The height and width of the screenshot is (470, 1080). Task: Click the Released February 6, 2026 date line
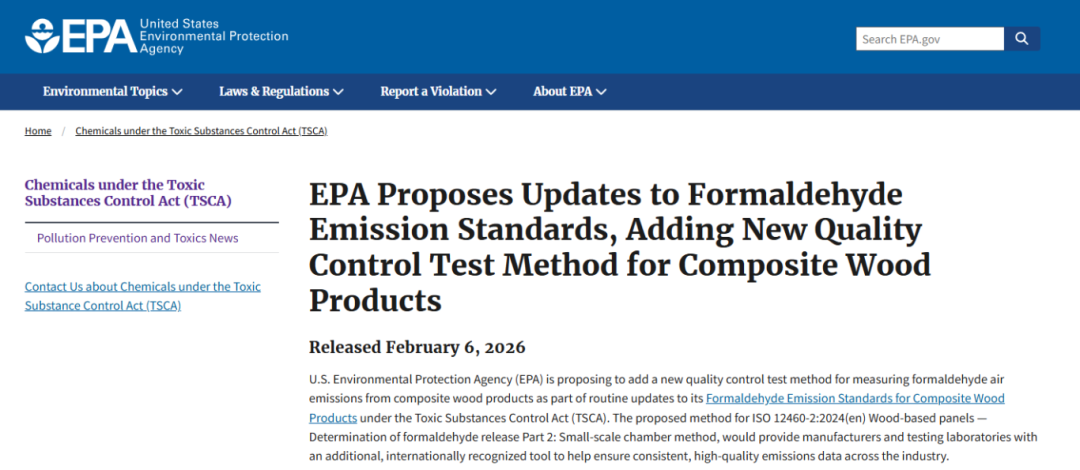pos(417,347)
